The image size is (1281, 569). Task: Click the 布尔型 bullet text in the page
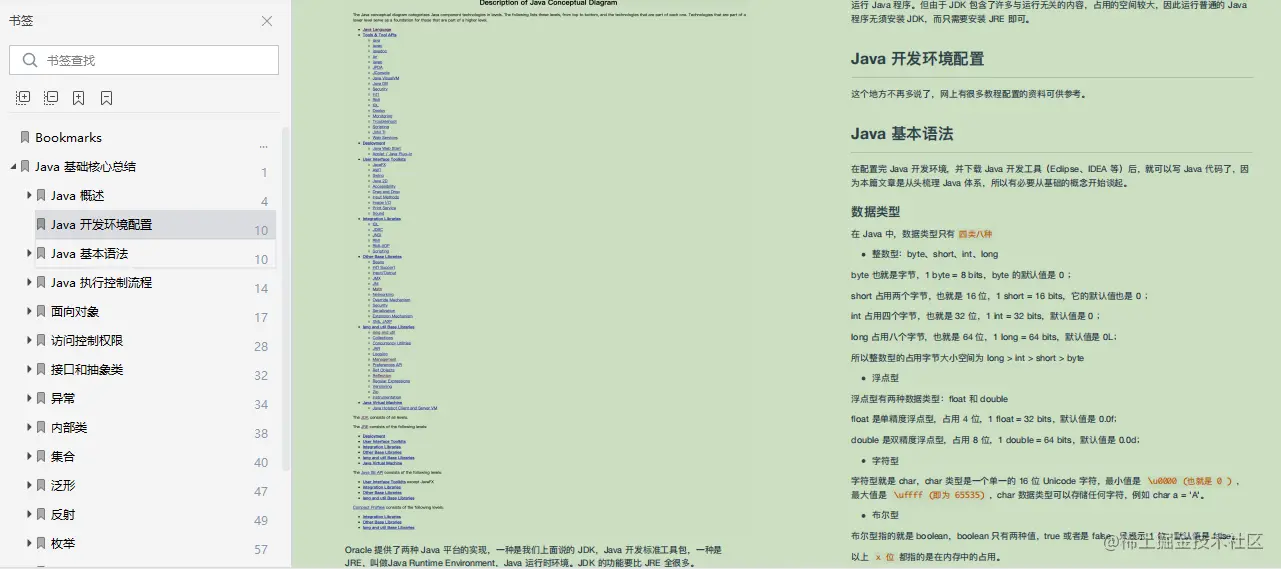885,515
